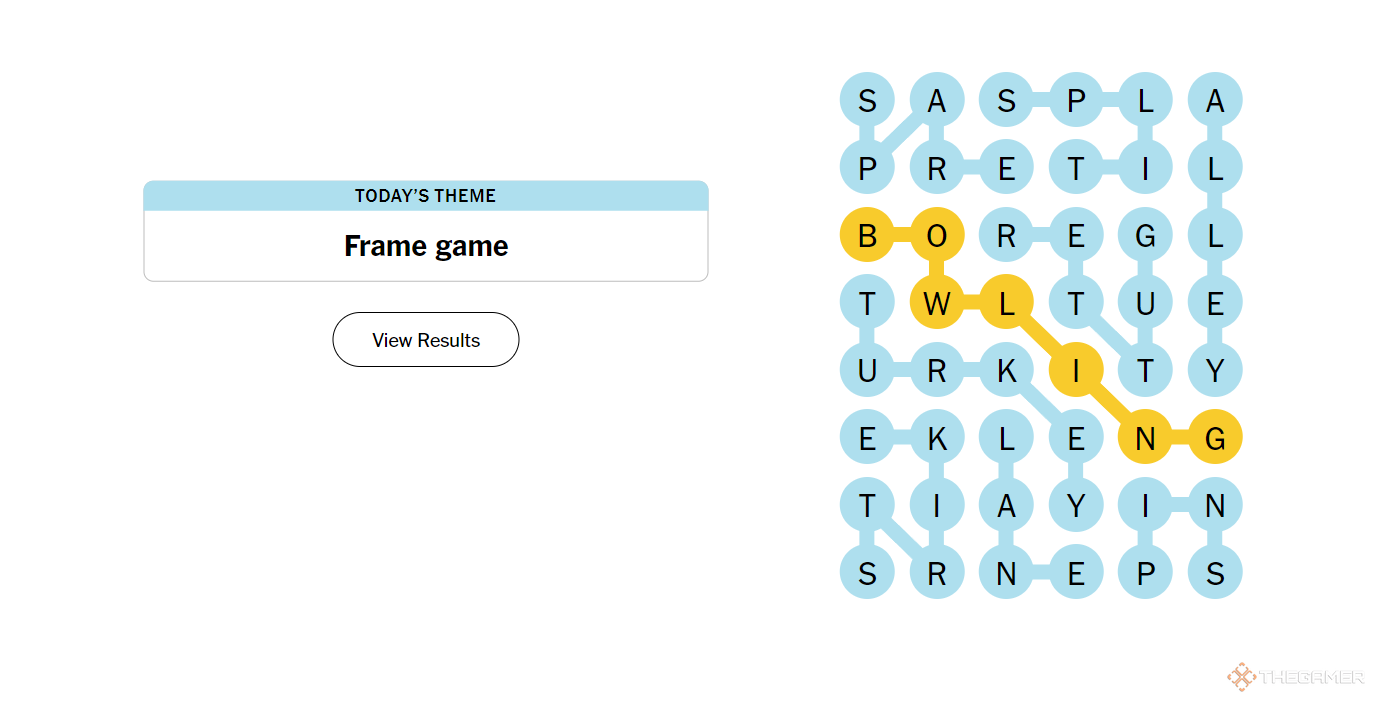Select the bottom-left corner S letter

pyautogui.click(x=867, y=573)
